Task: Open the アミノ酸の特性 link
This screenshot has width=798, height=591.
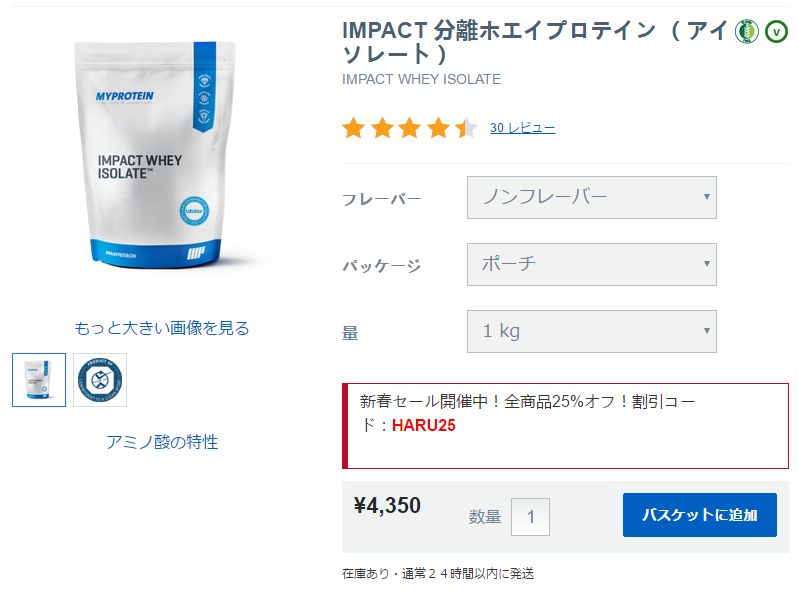Action: (x=162, y=442)
